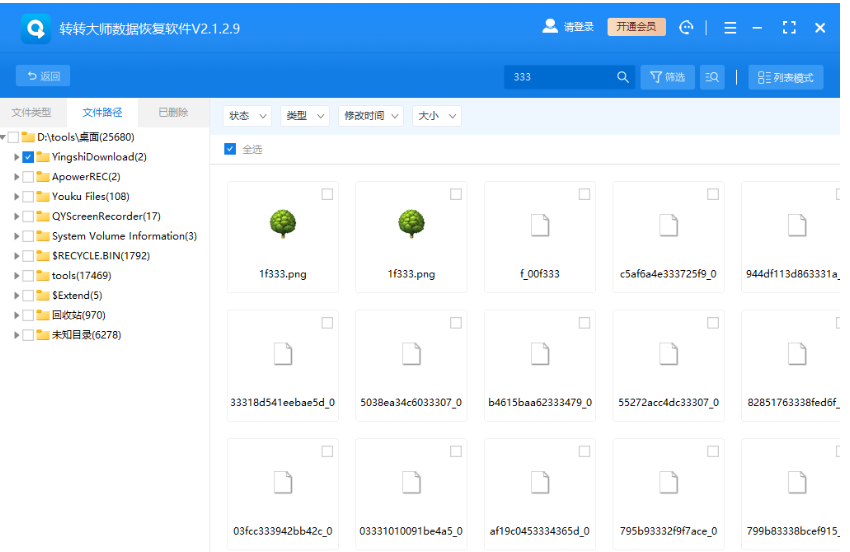Open the 修改时间 filter dropdown
Image resolution: width=850 pixels, height=552 pixels.
click(370, 116)
